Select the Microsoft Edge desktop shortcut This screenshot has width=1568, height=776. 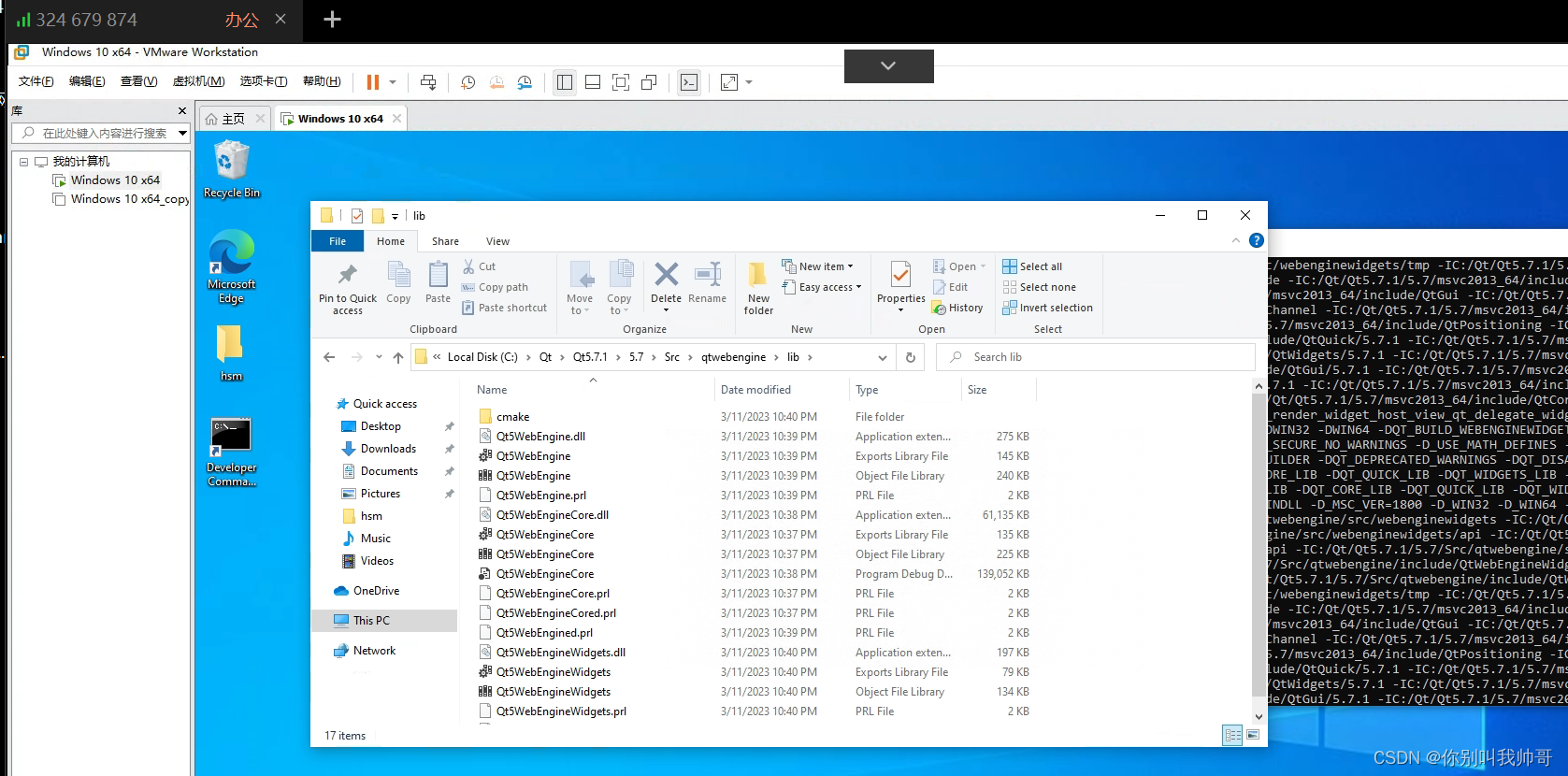231,267
